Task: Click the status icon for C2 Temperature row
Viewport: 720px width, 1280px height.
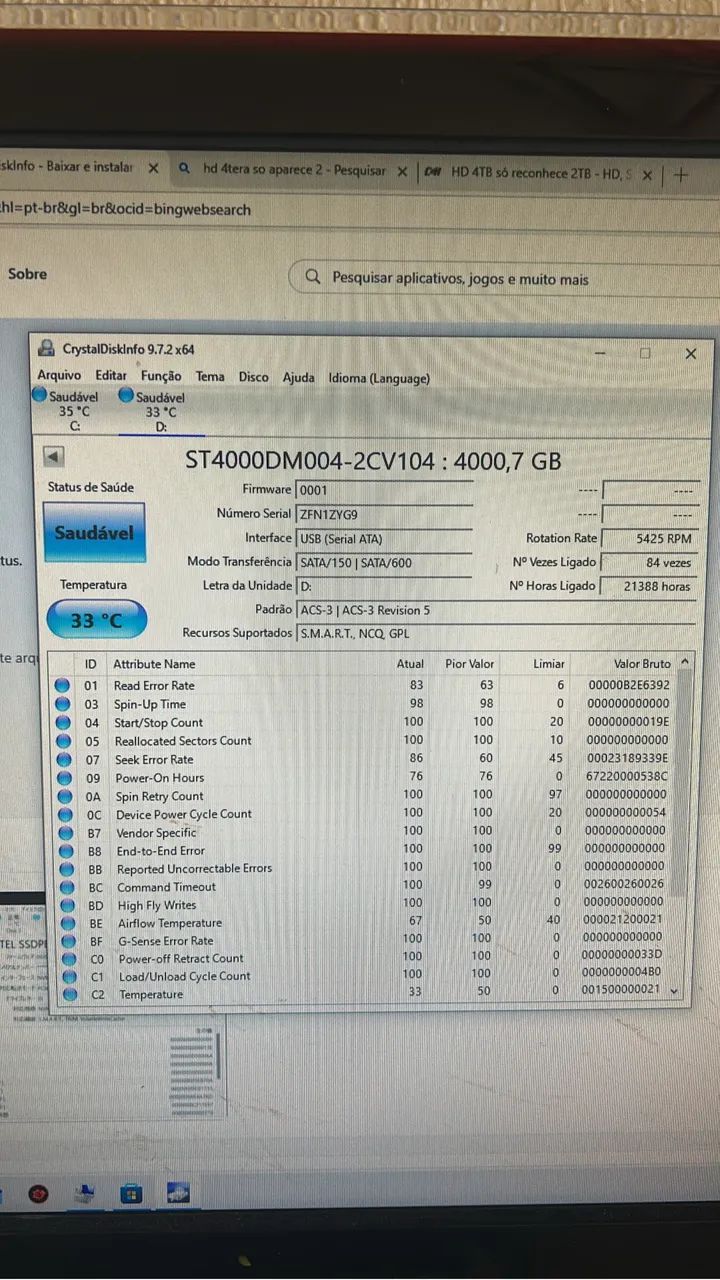Action: coord(70,994)
